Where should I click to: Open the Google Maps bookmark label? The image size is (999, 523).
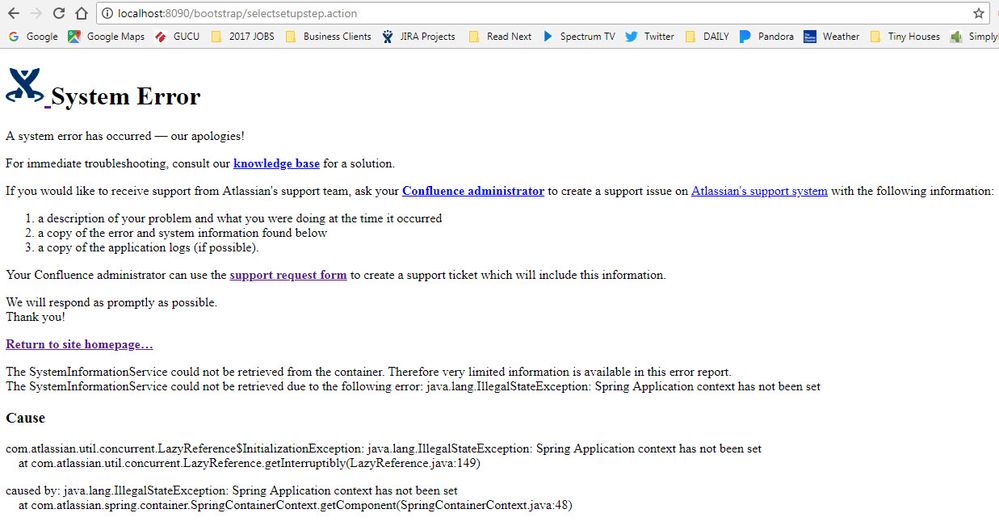pyautogui.click(x=116, y=36)
